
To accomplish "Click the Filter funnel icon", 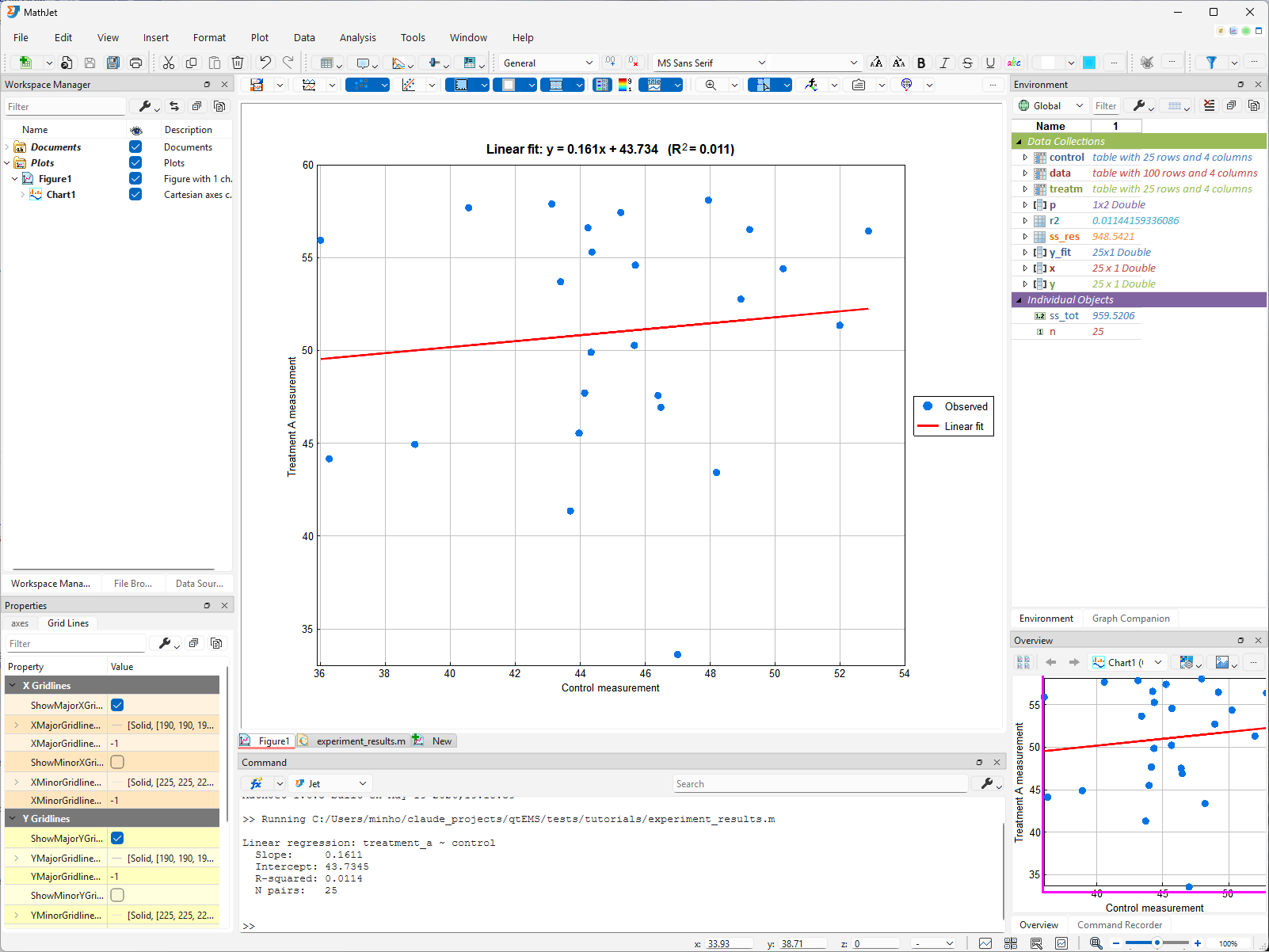I will pyautogui.click(x=1211, y=63).
